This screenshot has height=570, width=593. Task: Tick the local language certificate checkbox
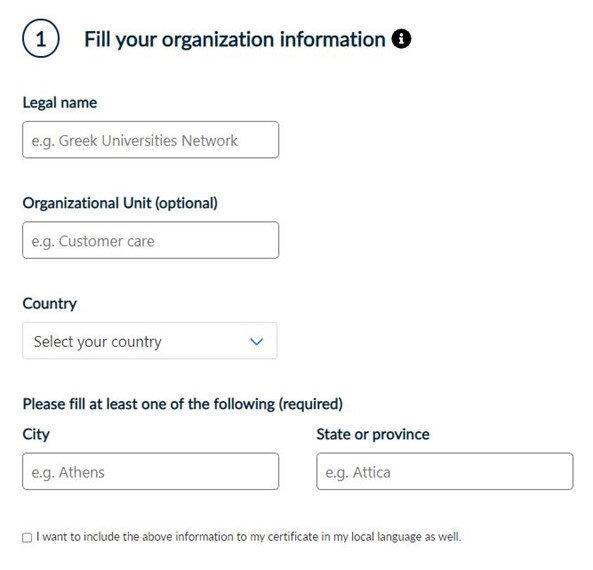[x=27, y=537]
